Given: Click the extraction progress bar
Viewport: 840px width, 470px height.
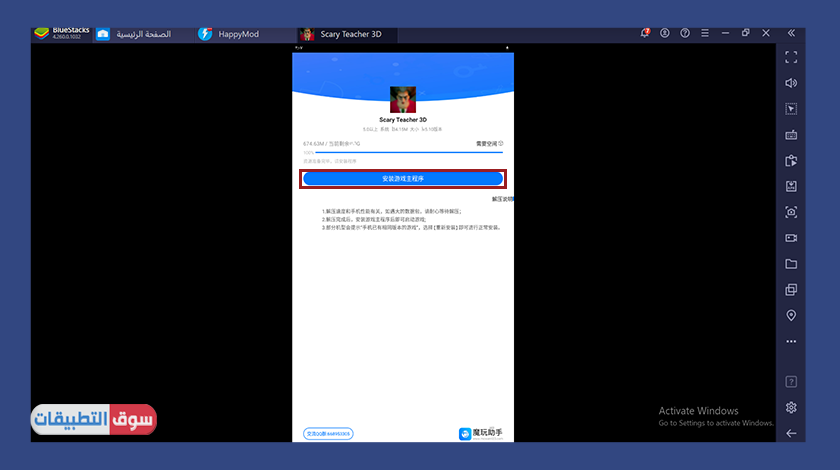Looking at the screenshot, I should pyautogui.click(x=409, y=153).
